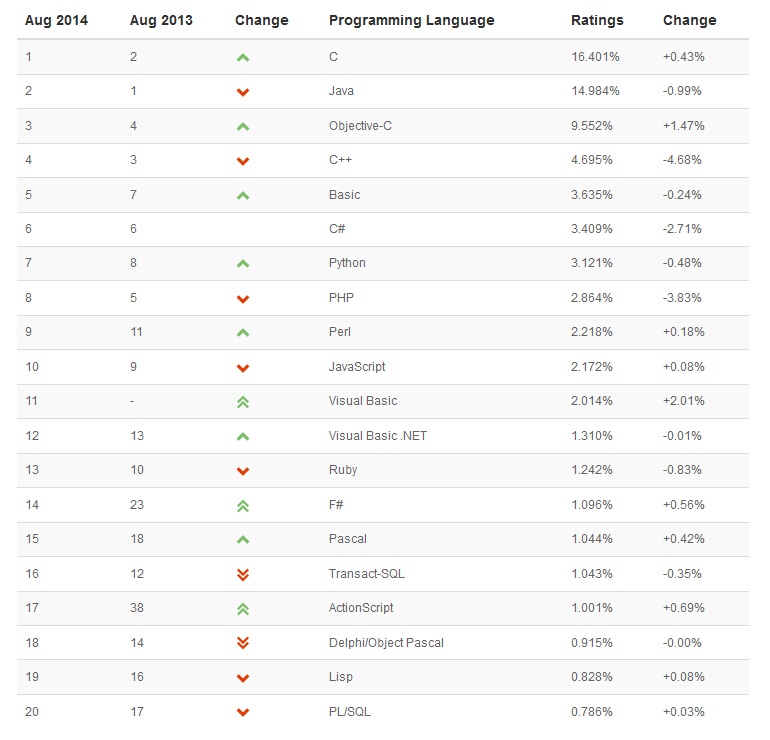Click the PL/SQL language name
This screenshot has height=740, width=770.
pyautogui.click(x=350, y=712)
